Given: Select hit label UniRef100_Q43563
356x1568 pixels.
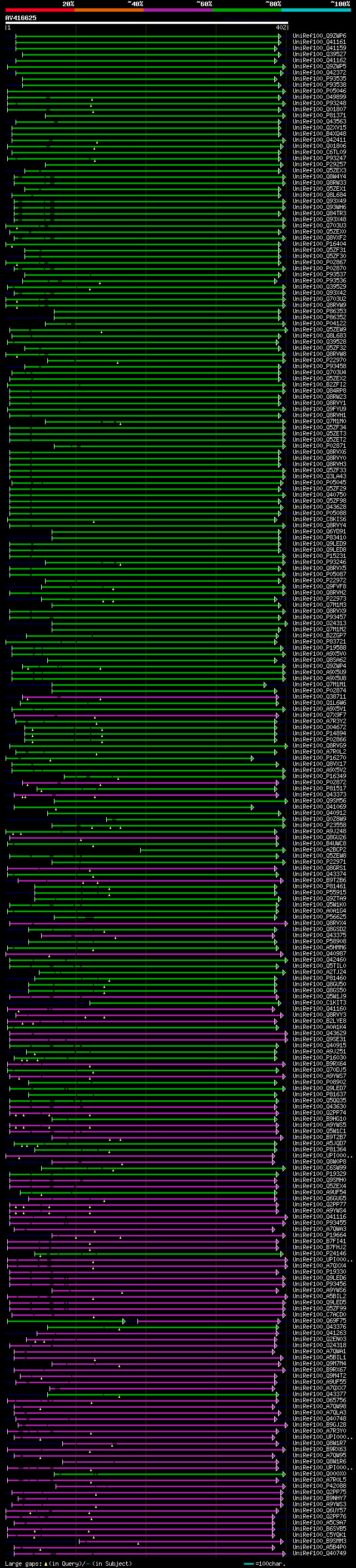Looking at the screenshot, I should [x=319, y=121].
